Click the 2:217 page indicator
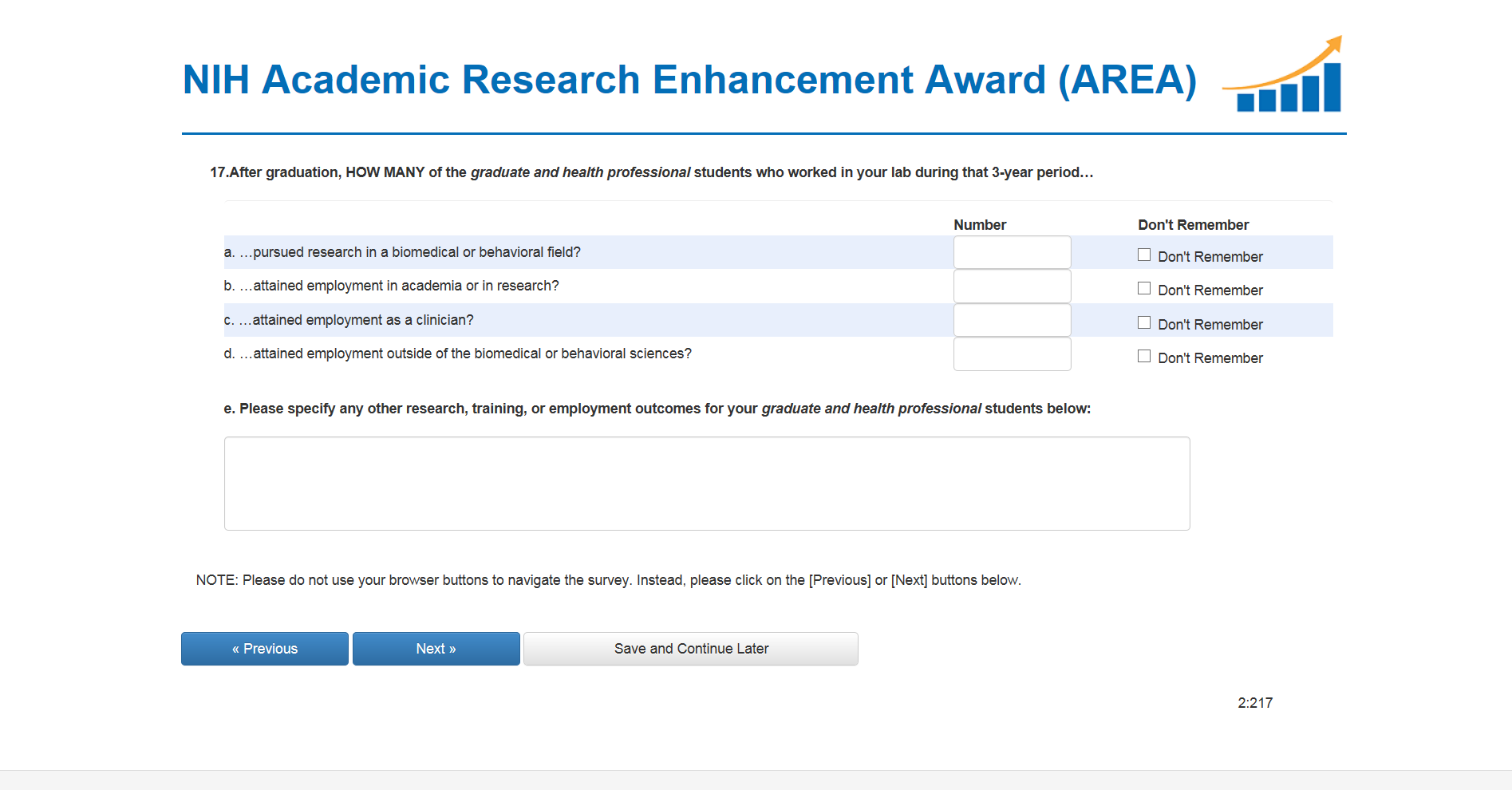This screenshot has width=1512, height=790. click(x=1255, y=703)
